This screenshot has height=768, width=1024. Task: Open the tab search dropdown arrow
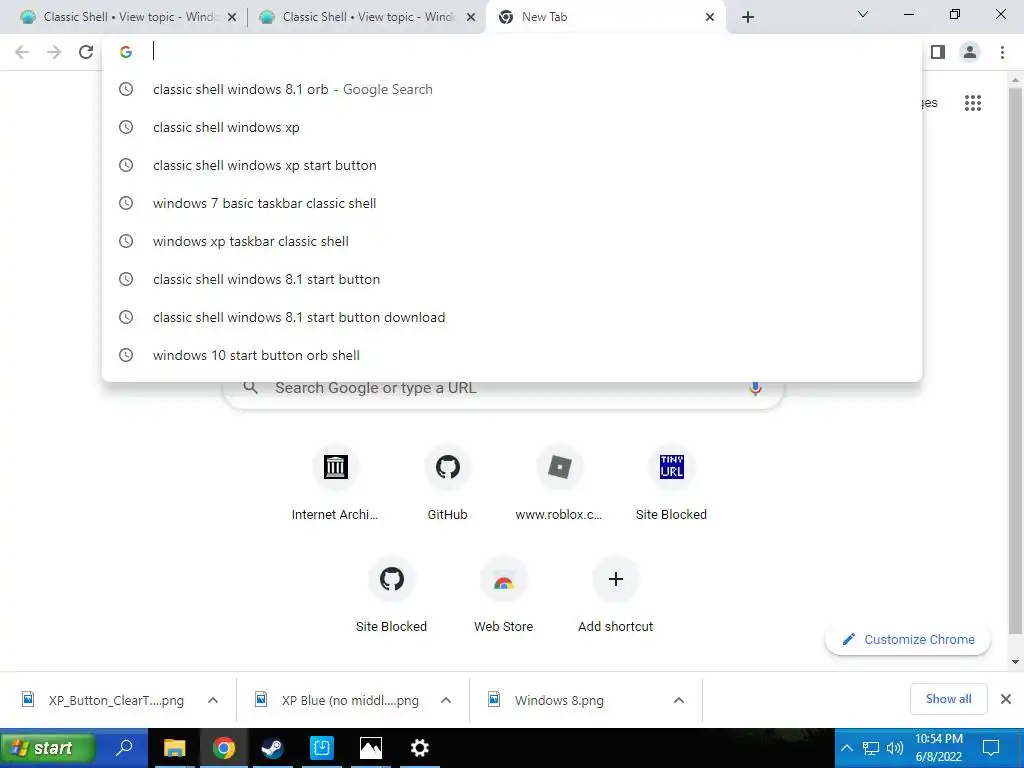click(x=863, y=14)
